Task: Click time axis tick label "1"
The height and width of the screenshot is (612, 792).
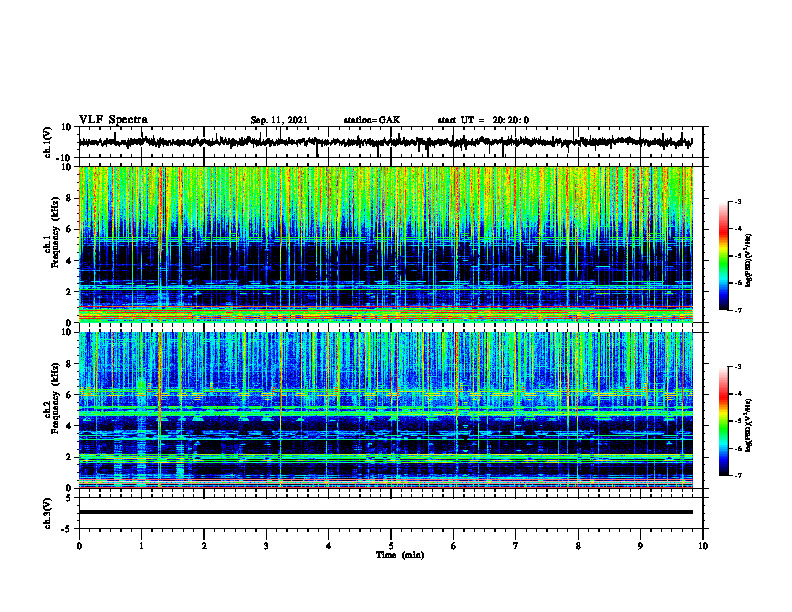Action: (x=141, y=546)
